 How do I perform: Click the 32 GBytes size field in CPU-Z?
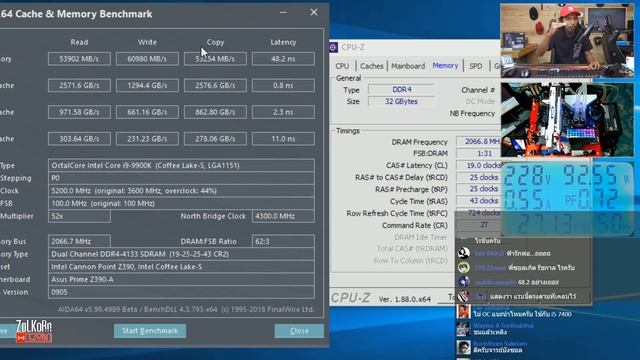(402, 101)
